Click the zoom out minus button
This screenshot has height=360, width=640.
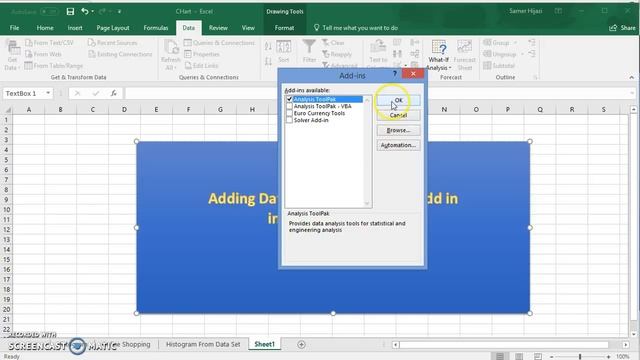point(551,356)
